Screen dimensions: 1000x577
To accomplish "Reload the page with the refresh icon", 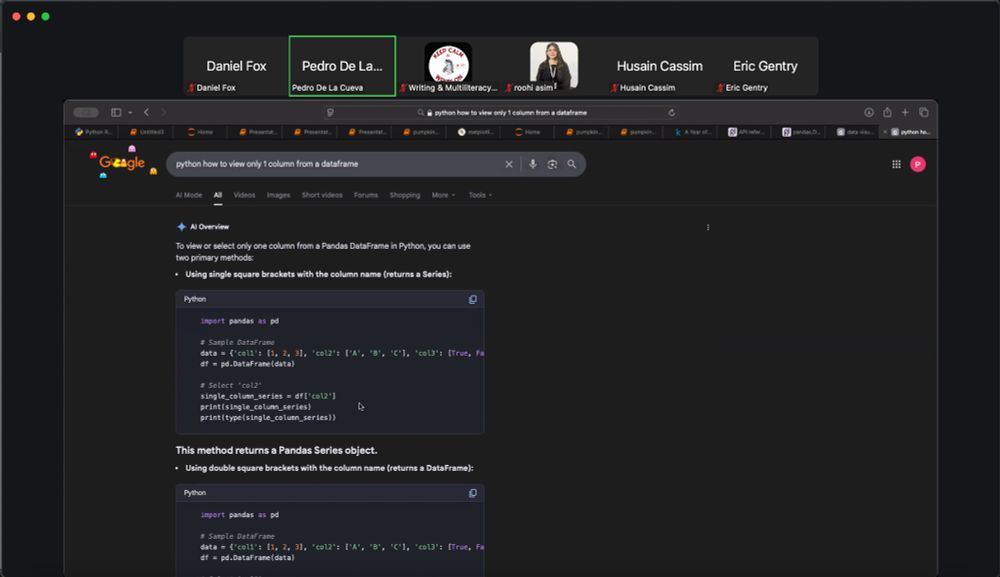I will [x=672, y=112].
